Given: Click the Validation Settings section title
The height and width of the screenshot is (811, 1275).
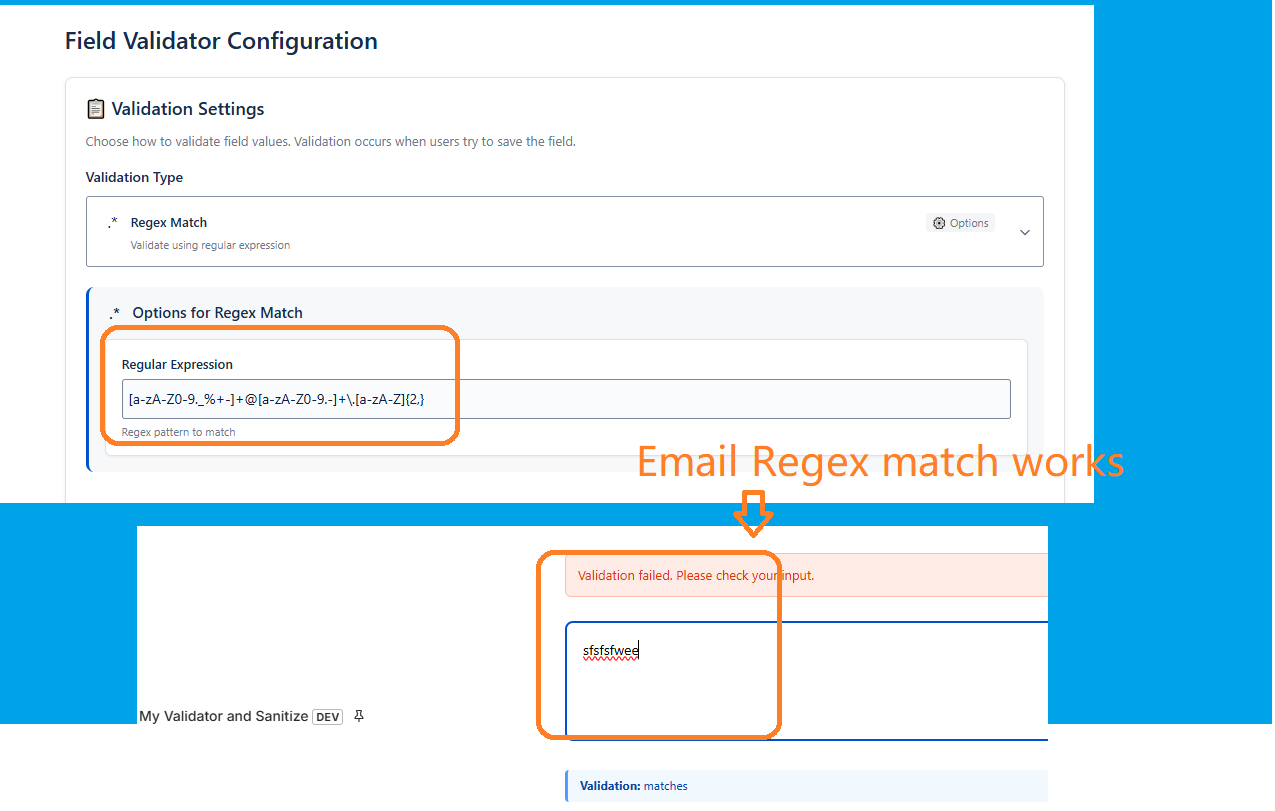Looking at the screenshot, I should [x=188, y=109].
